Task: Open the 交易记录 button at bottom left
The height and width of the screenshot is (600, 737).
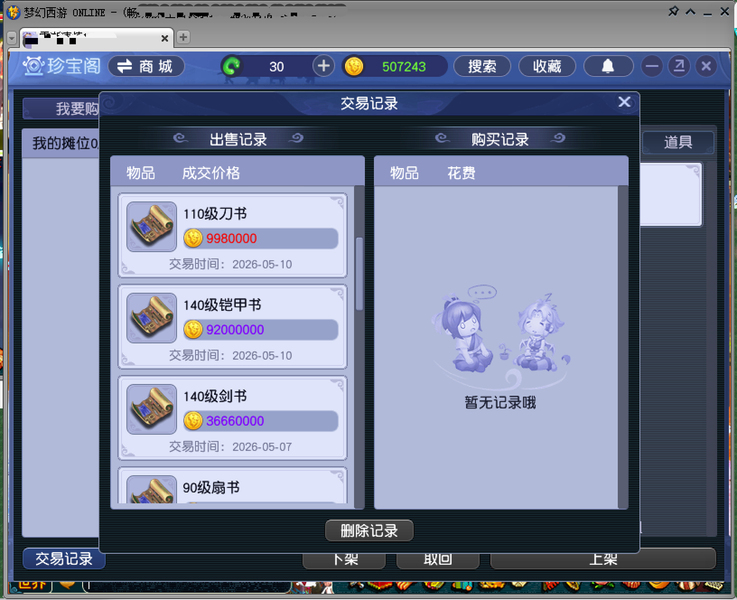Action: pos(64,559)
